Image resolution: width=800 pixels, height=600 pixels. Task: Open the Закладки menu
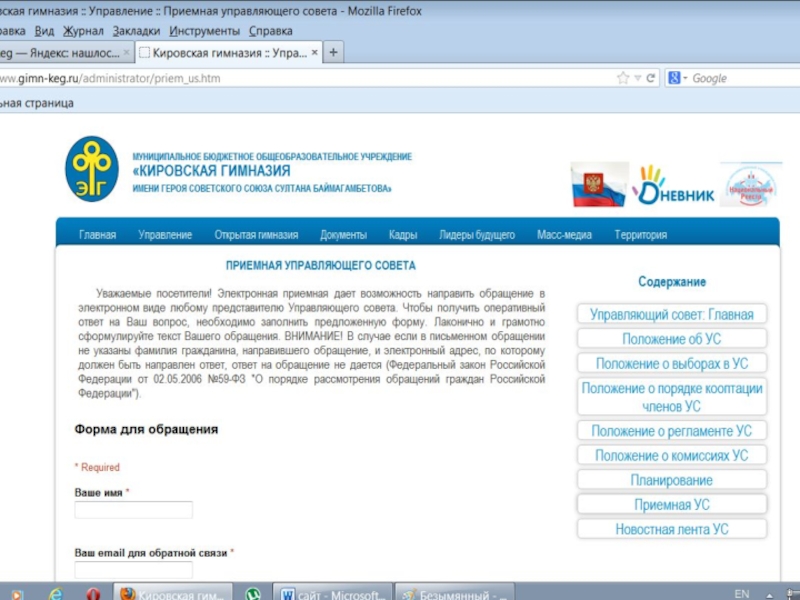[136, 31]
